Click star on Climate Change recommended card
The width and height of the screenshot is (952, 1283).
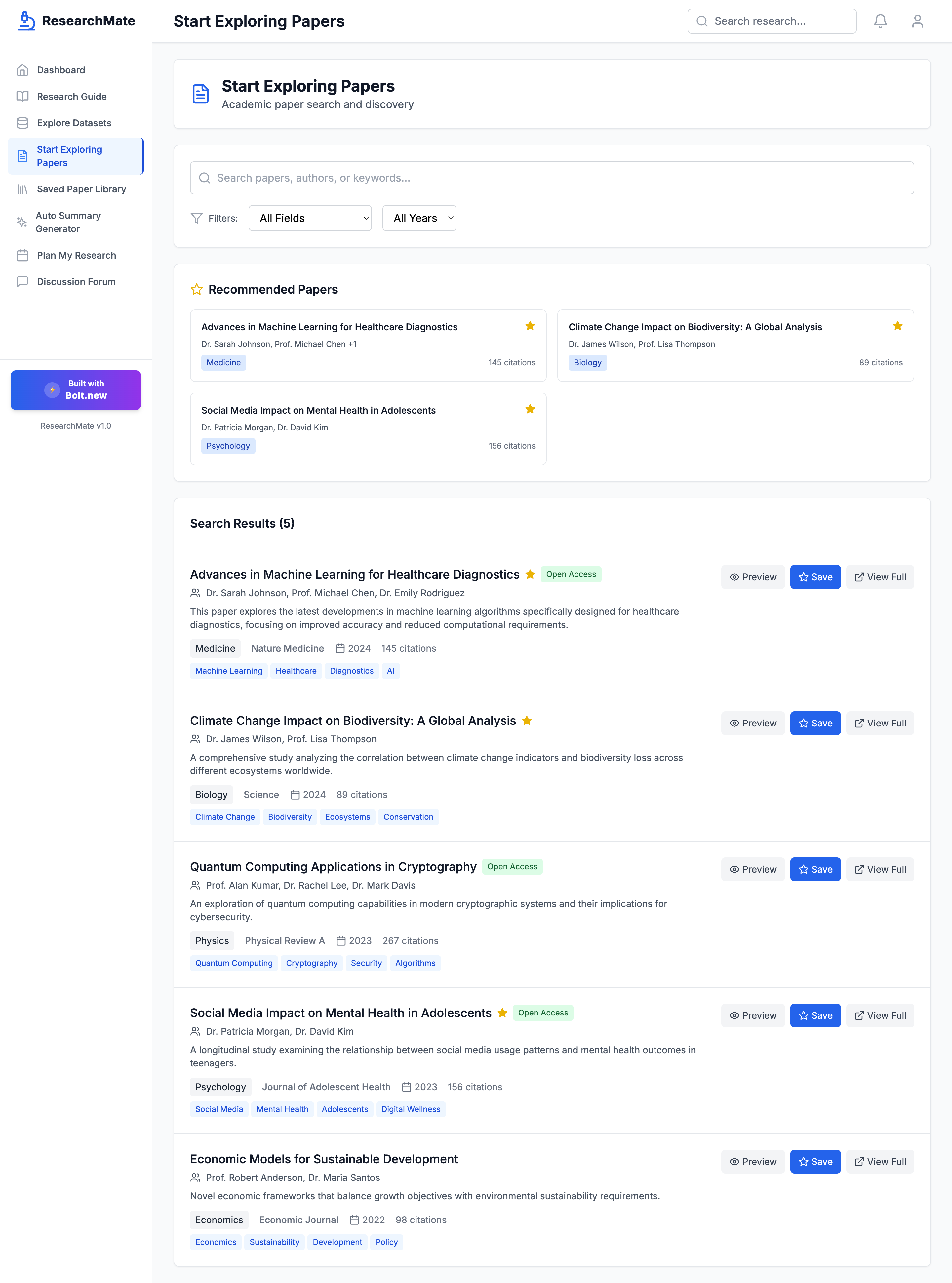tap(897, 326)
